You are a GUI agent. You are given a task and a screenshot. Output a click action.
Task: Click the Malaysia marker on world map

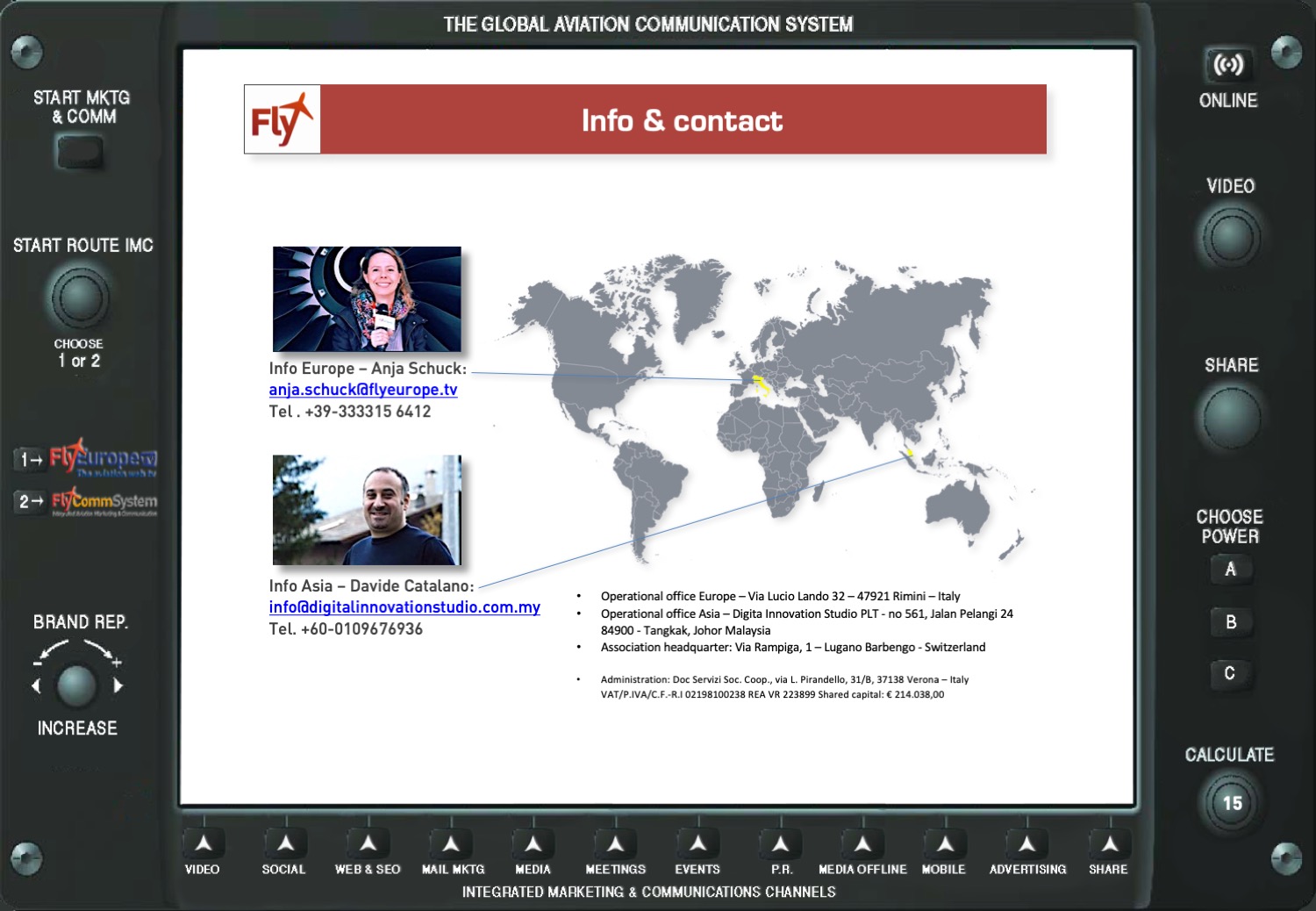[x=910, y=454]
